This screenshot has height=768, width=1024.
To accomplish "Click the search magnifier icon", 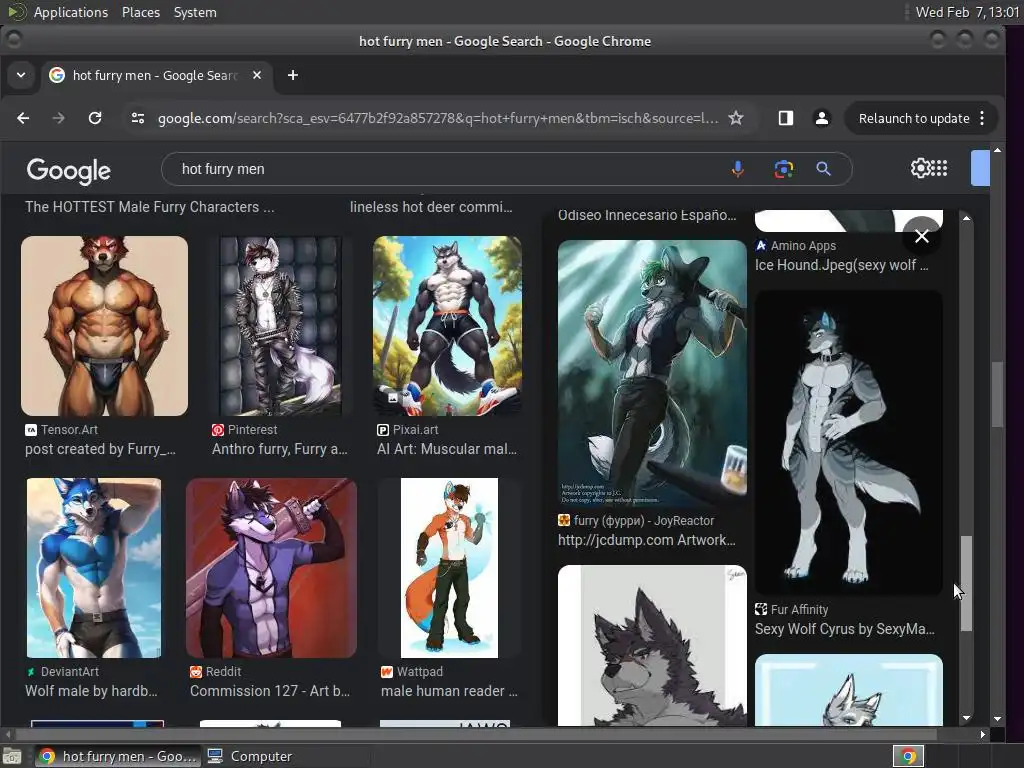I will point(823,169).
